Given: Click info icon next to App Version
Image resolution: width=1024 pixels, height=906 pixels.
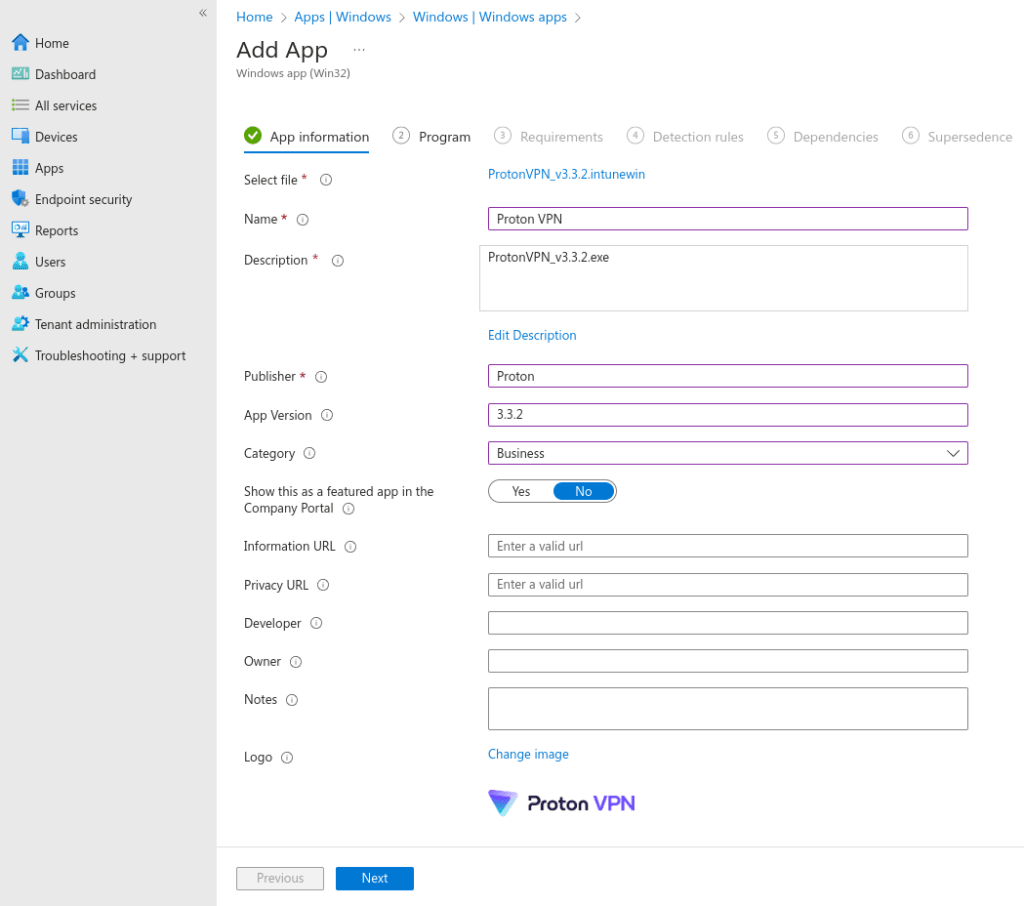Looking at the screenshot, I should pos(327,415).
